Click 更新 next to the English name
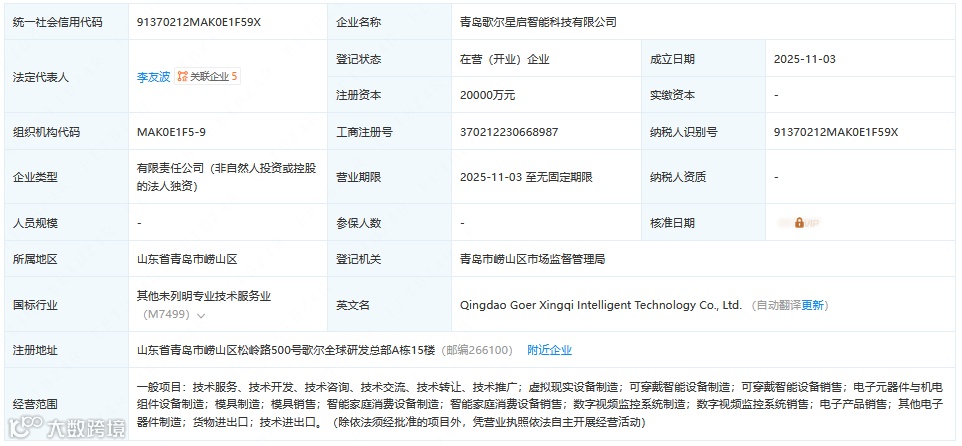The width and height of the screenshot is (962, 446). [812, 305]
